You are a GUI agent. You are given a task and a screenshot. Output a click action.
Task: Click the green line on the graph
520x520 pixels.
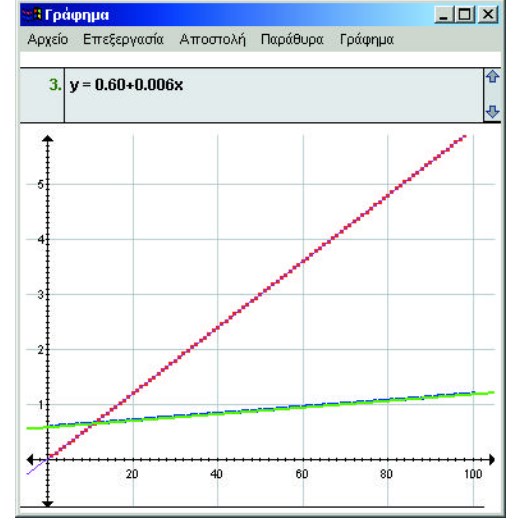click(x=260, y=411)
